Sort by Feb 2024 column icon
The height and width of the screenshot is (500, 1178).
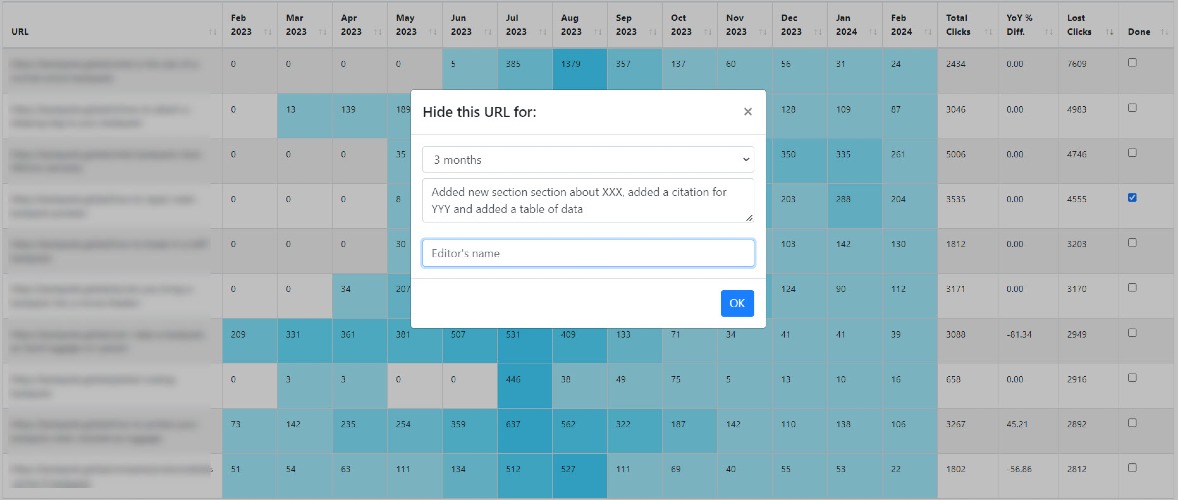(x=927, y=32)
